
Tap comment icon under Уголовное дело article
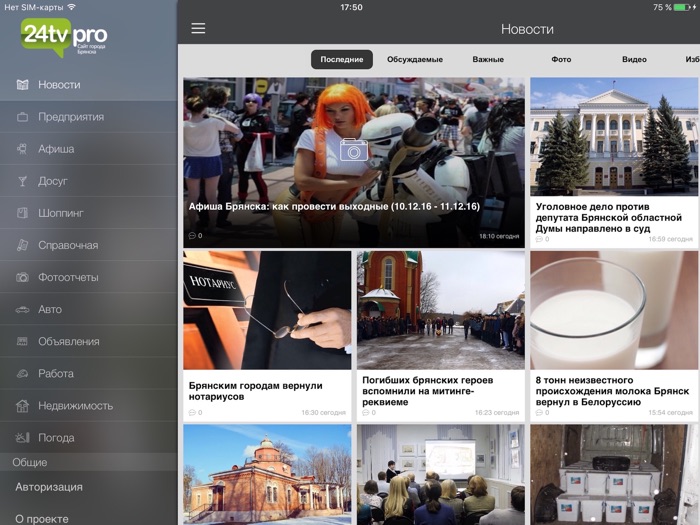(539, 239)
